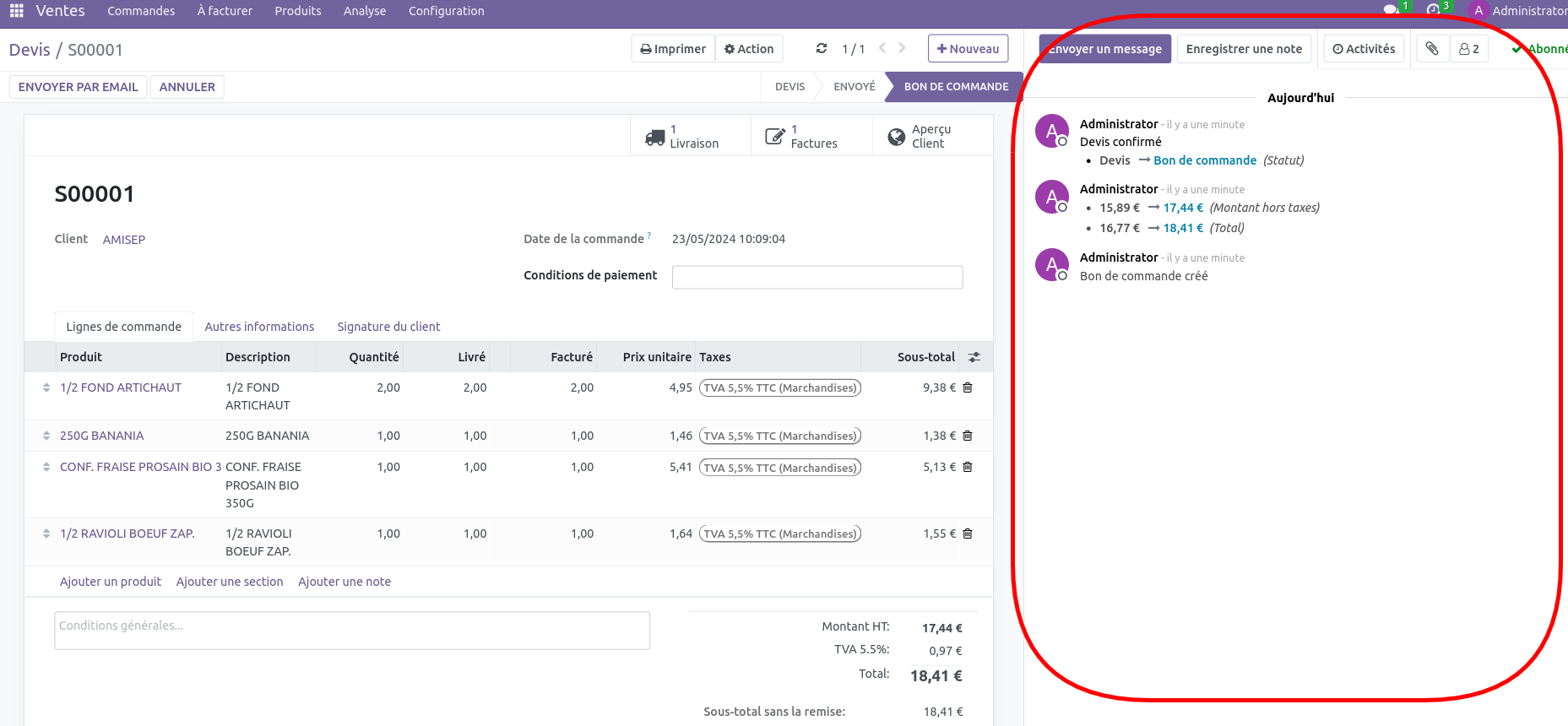Screen dimensions: 1568x726
Task: Open product 250G BANANIA link
Action: tap(102, 436)
